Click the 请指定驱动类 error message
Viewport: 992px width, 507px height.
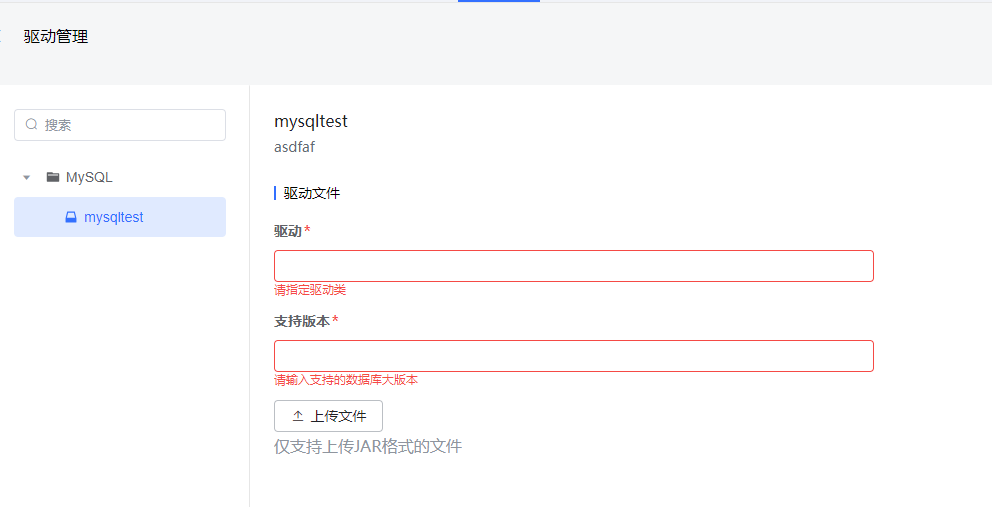coord(310,290)
